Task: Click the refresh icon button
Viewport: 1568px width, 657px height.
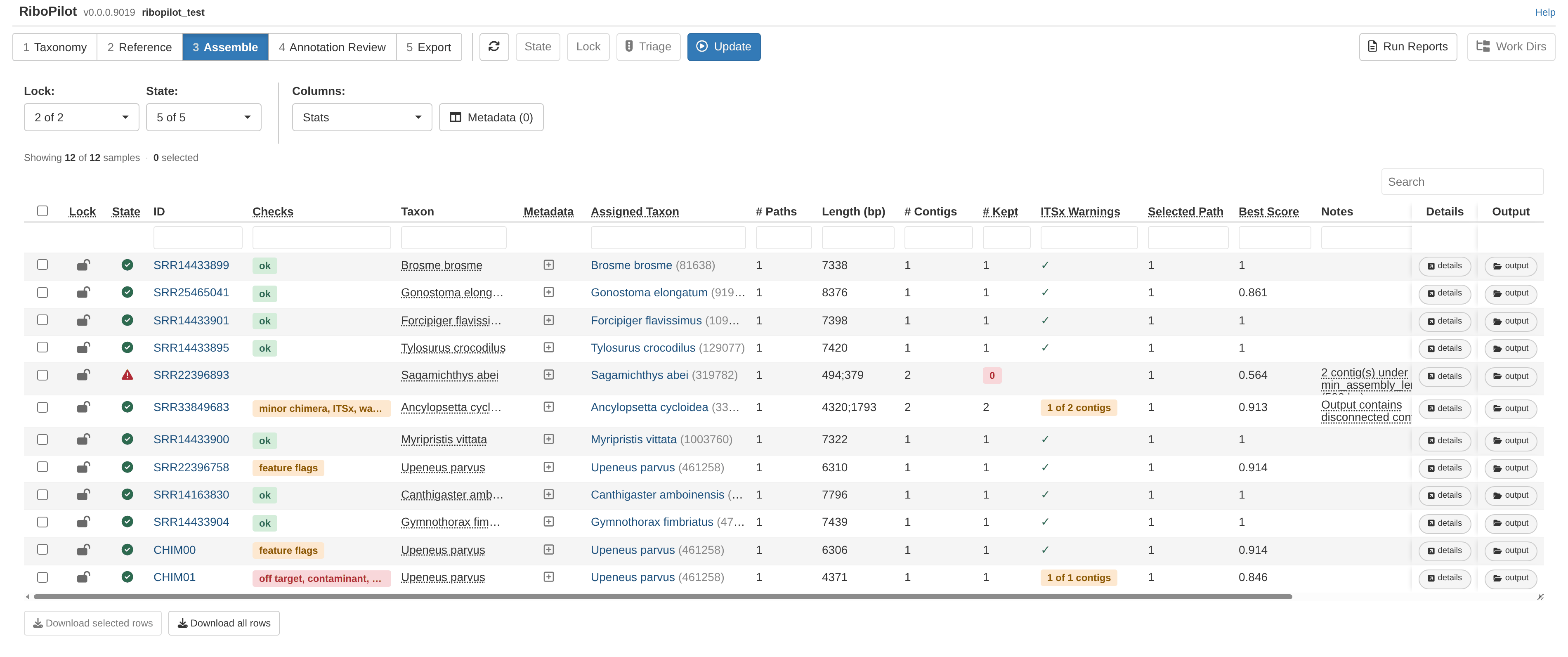Action: [494, 47]
